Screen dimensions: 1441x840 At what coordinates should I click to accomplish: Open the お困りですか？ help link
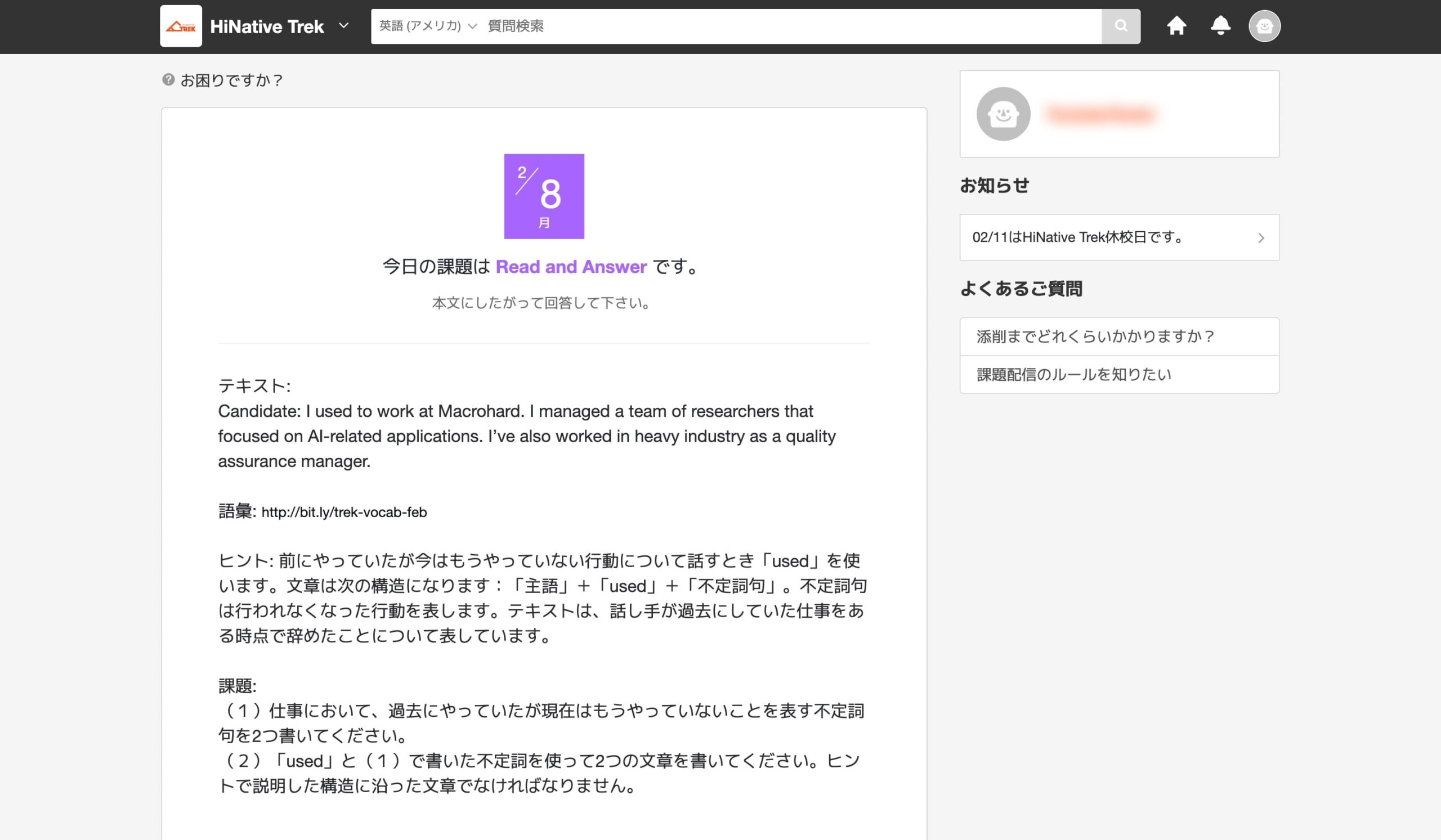[x=231, y=80]
